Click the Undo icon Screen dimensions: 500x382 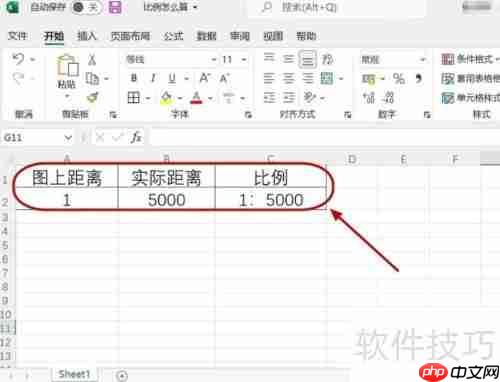click(18, 59)
